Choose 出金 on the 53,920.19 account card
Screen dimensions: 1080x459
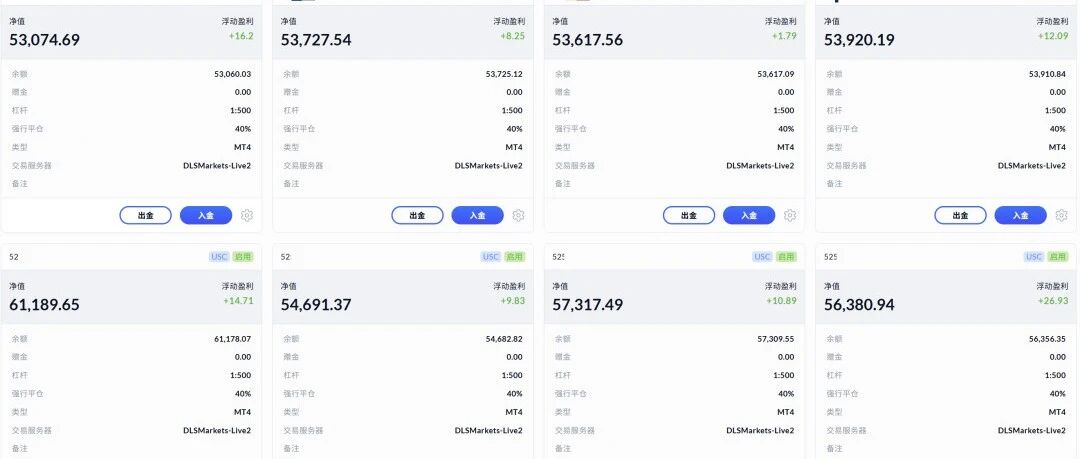tap(960, 215)
